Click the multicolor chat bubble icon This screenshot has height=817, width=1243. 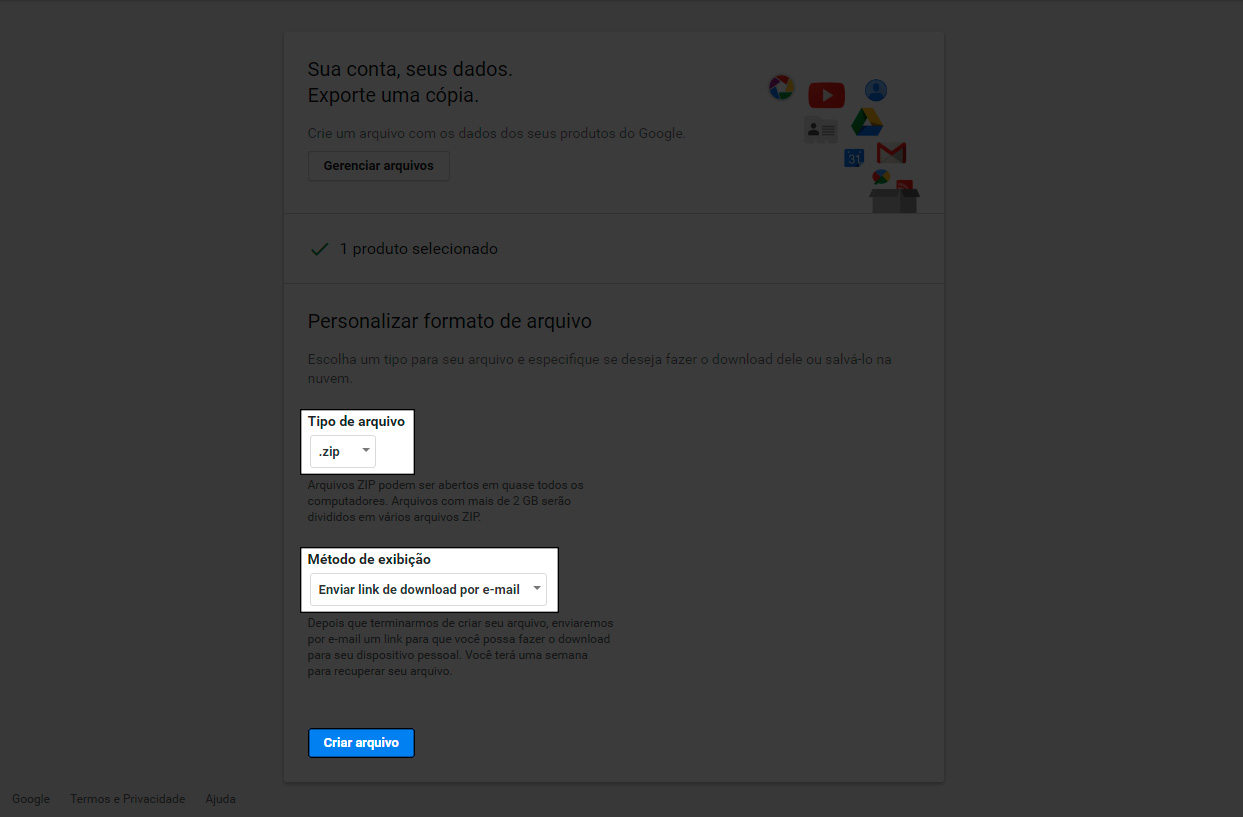pos(881,177)
